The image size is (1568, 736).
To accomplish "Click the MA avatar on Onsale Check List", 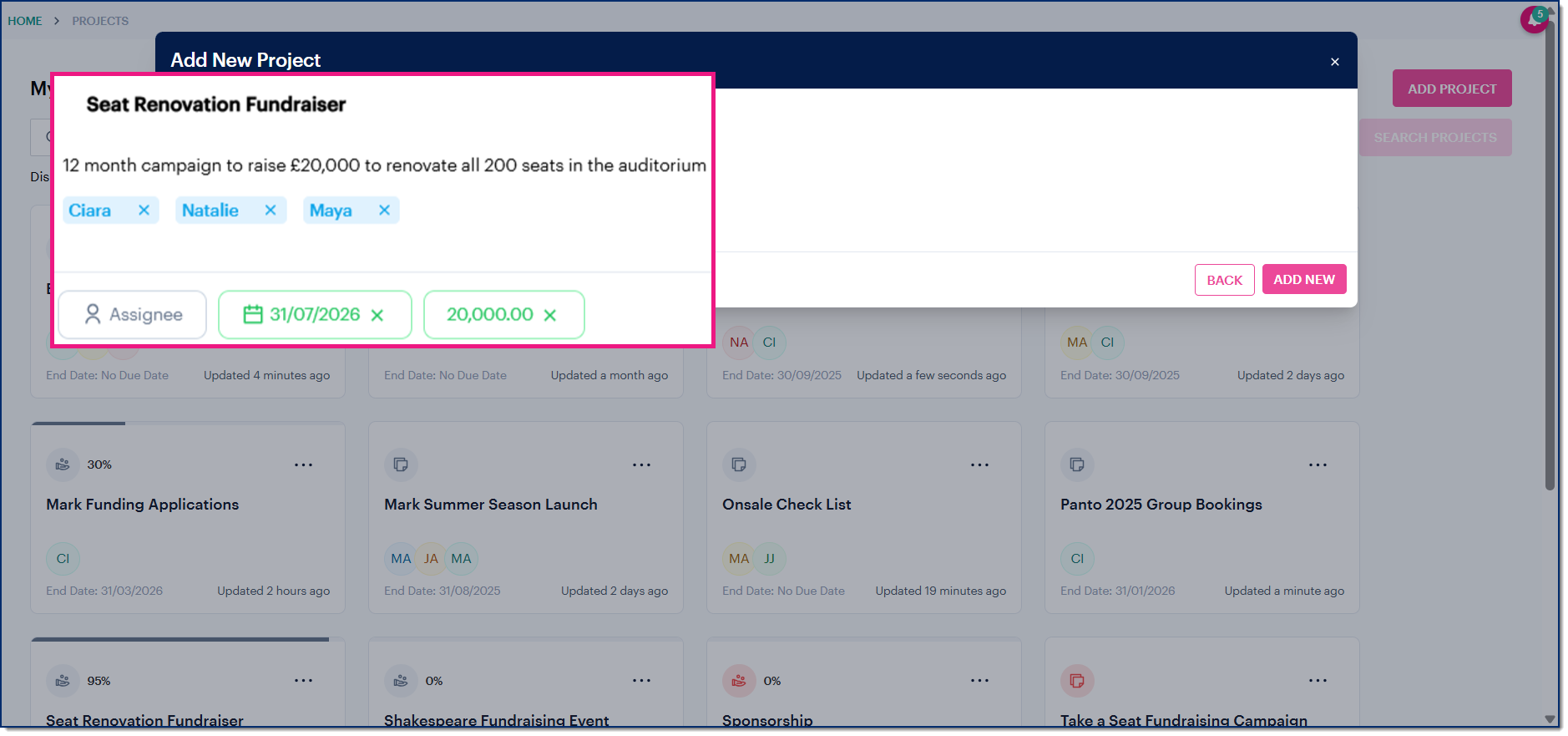I will [739, 559].
